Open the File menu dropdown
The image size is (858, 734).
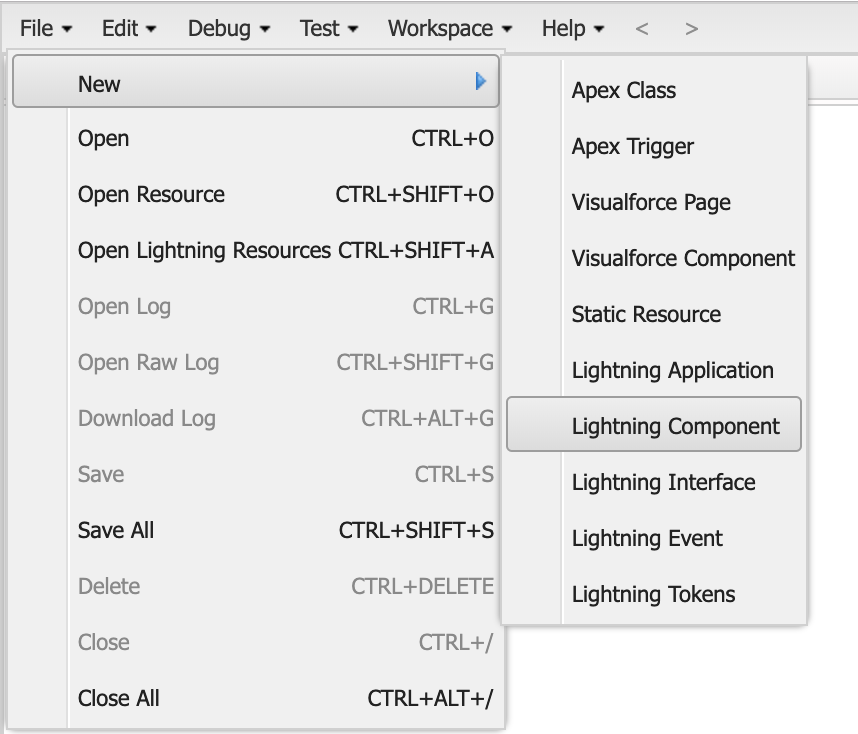45,29
